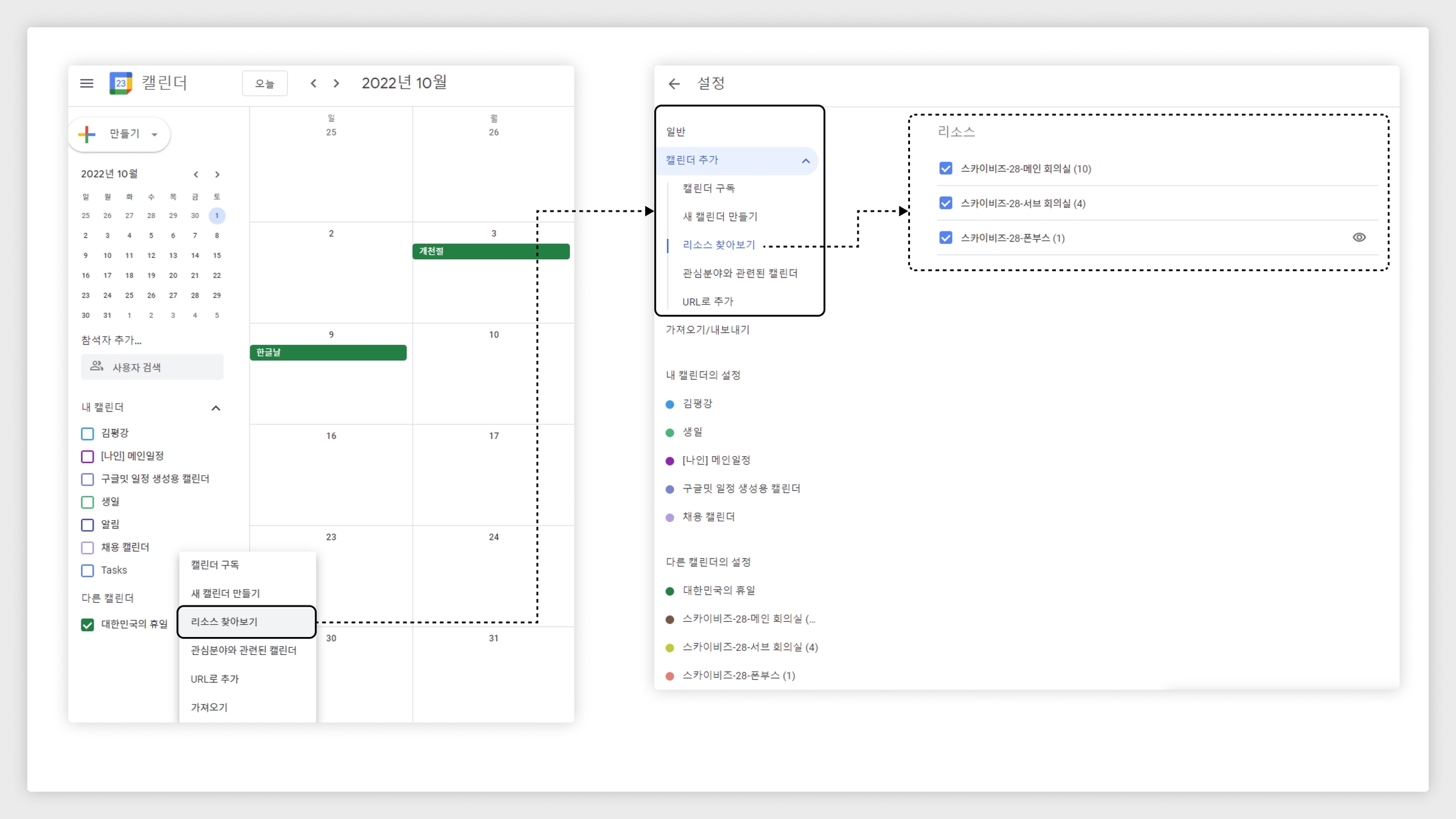The width and height of the screenshot is (1456, 819).
Task: Click the 오늘 button
Action: click(265, 83)
